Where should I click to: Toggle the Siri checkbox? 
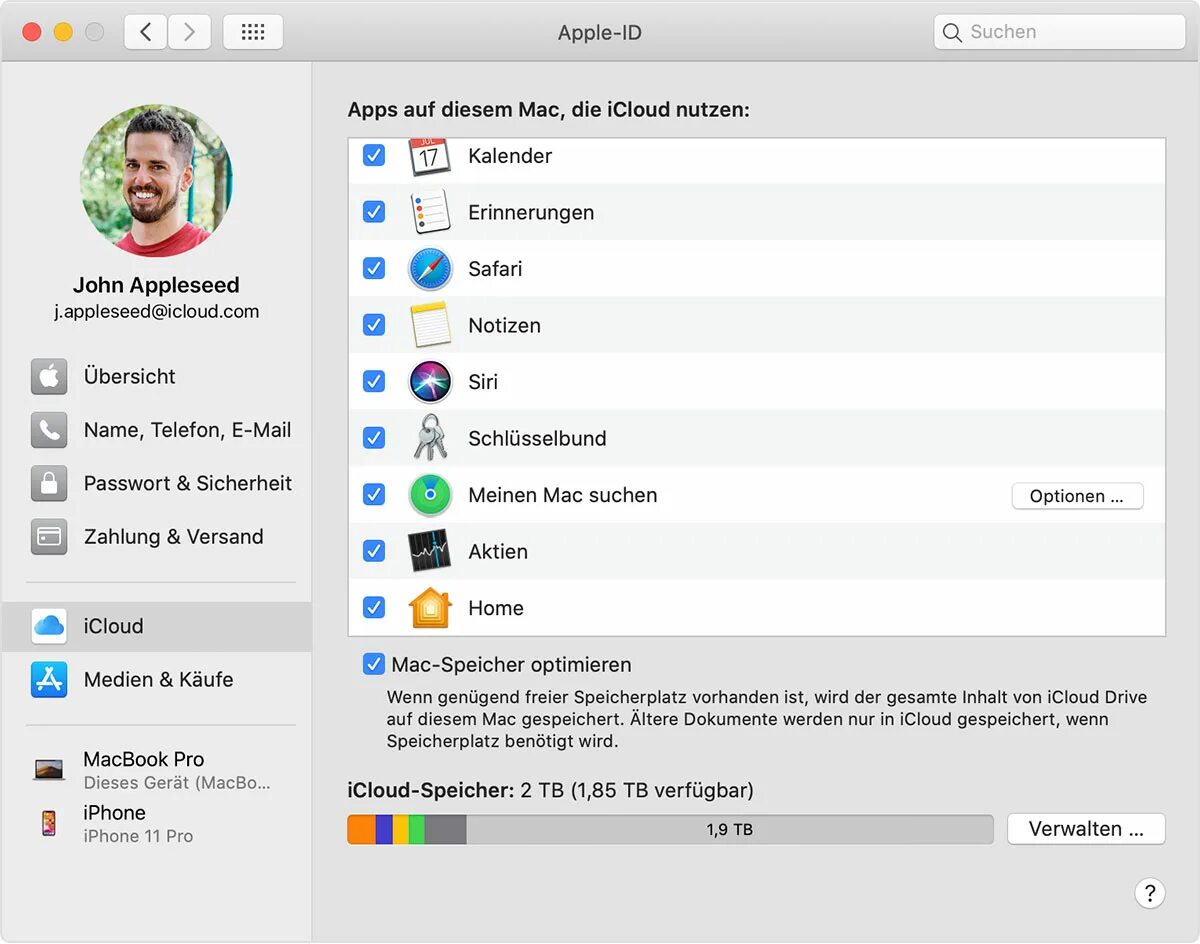coord(374,382)
